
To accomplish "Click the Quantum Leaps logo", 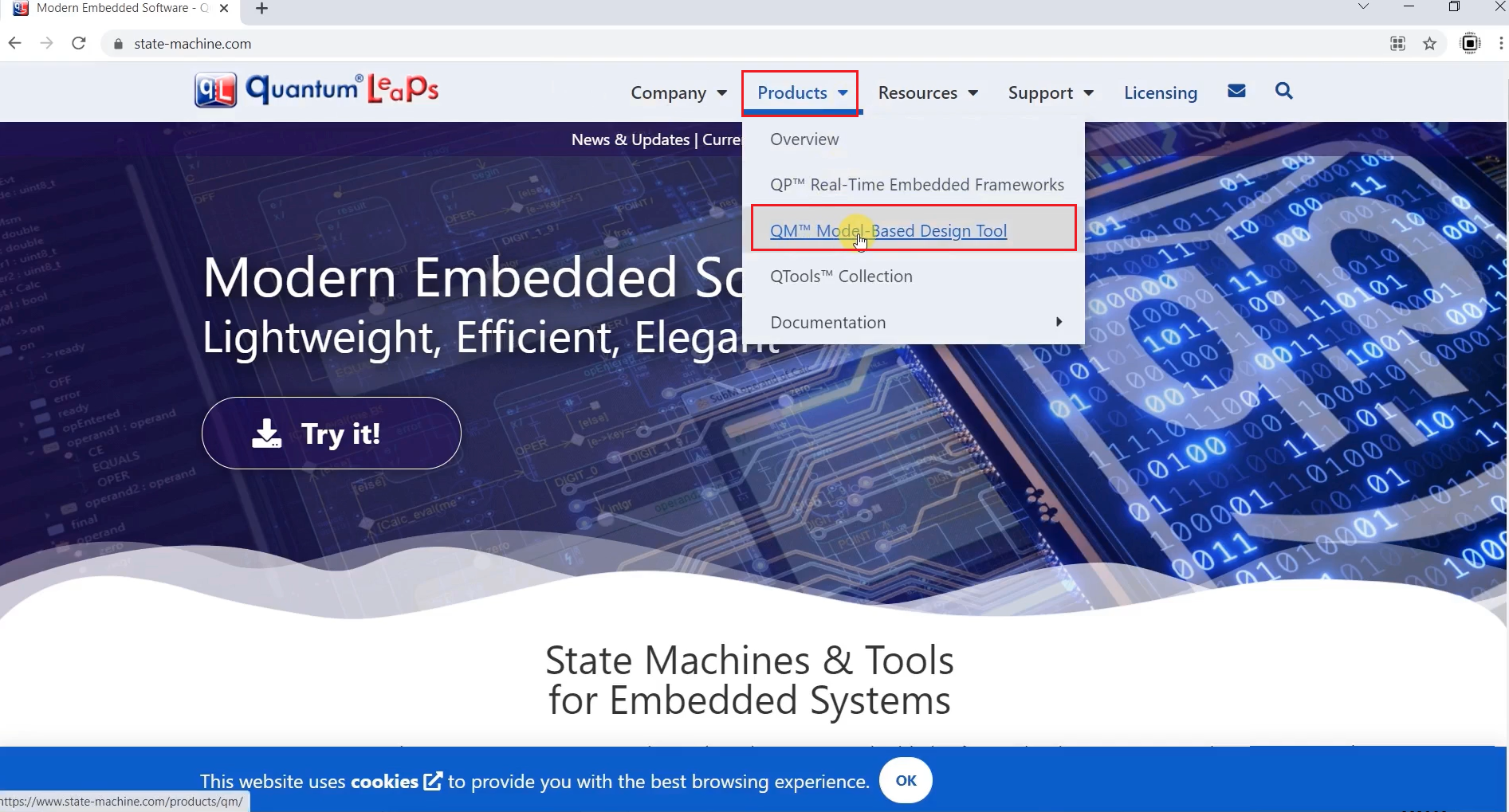I will point(316,89).
